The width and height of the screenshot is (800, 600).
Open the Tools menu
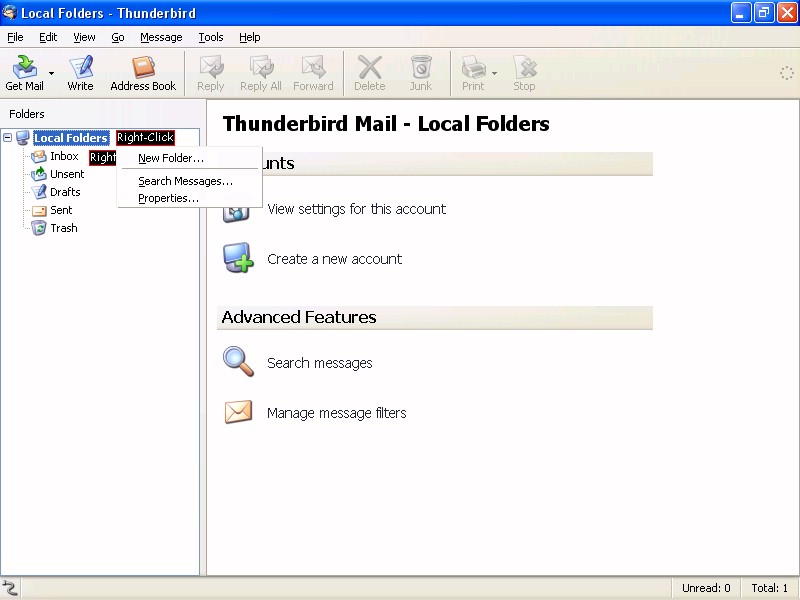pyautogui.click(x=211, y=37)
